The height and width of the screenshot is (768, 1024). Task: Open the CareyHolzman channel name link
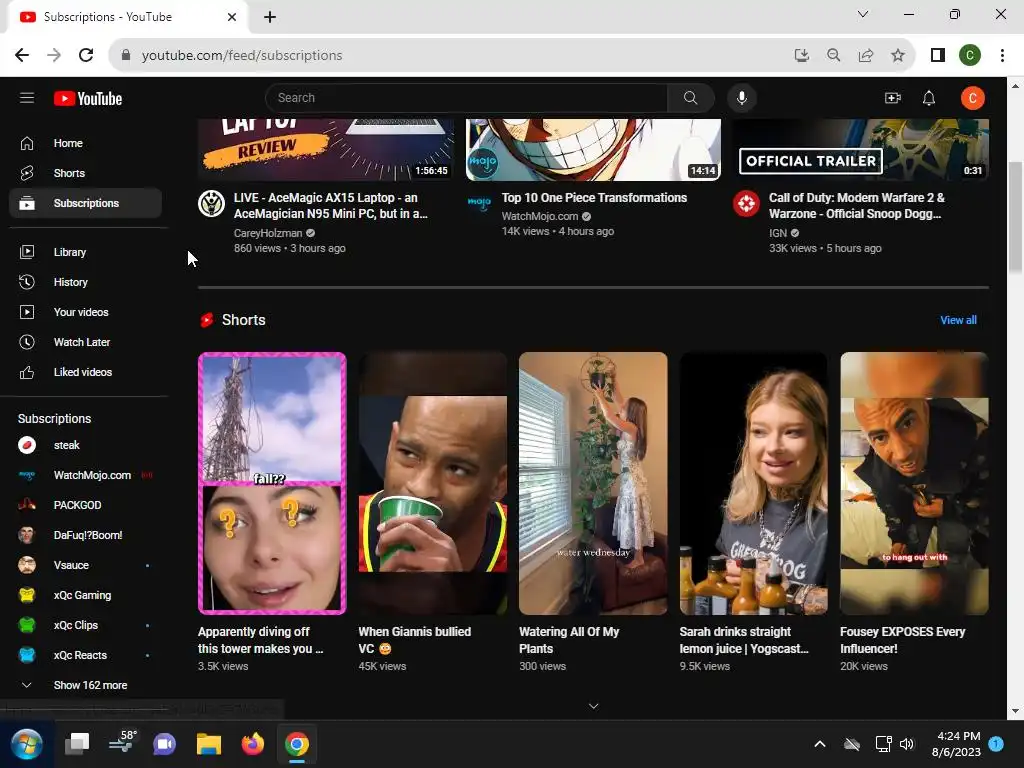(268, 233)
